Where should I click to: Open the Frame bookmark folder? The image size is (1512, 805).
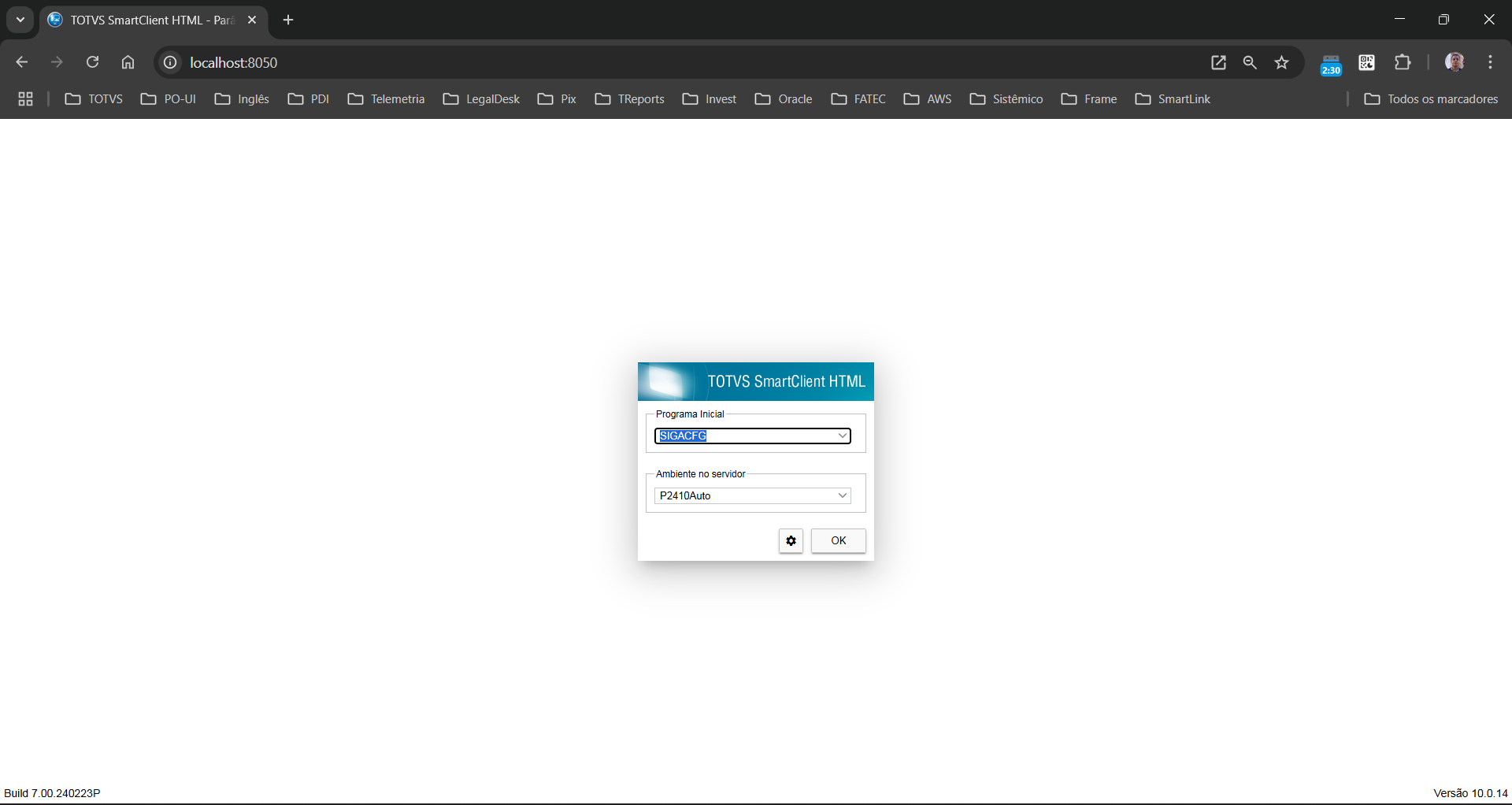point(1089,98)
